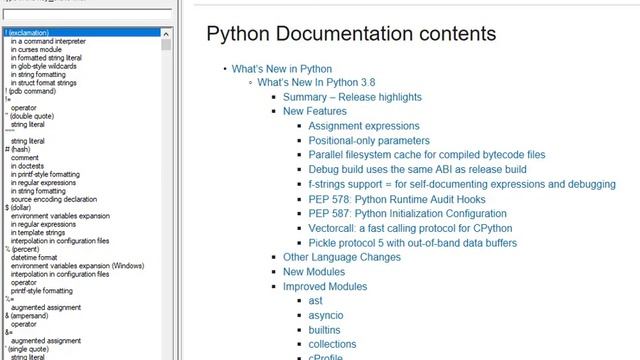Select 'printf-style formatting' index entry
The height and width of the screenshot is (360, 640).
pyautogui.click(x=42, y=291)
